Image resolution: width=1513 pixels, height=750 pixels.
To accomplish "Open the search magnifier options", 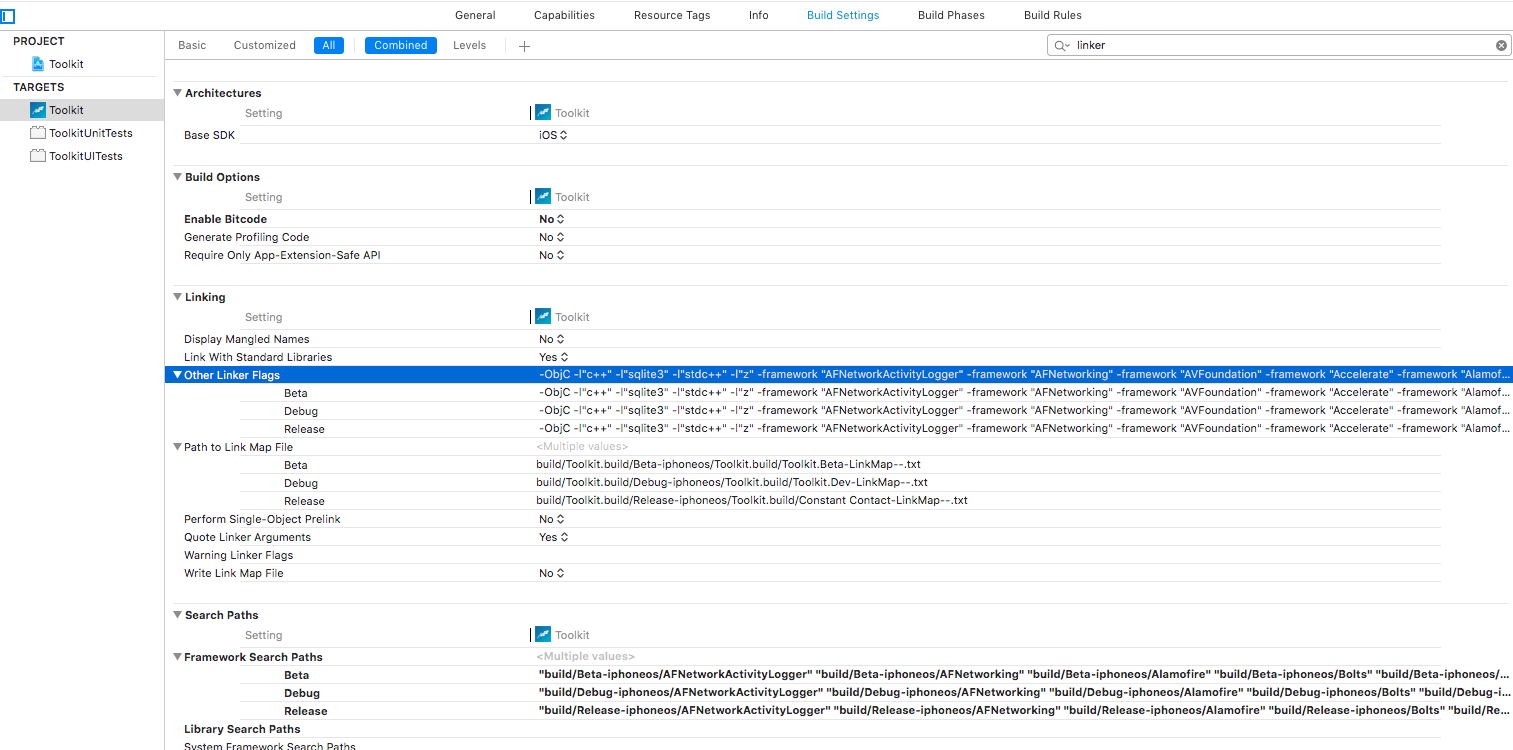I will coord(1062,45).
